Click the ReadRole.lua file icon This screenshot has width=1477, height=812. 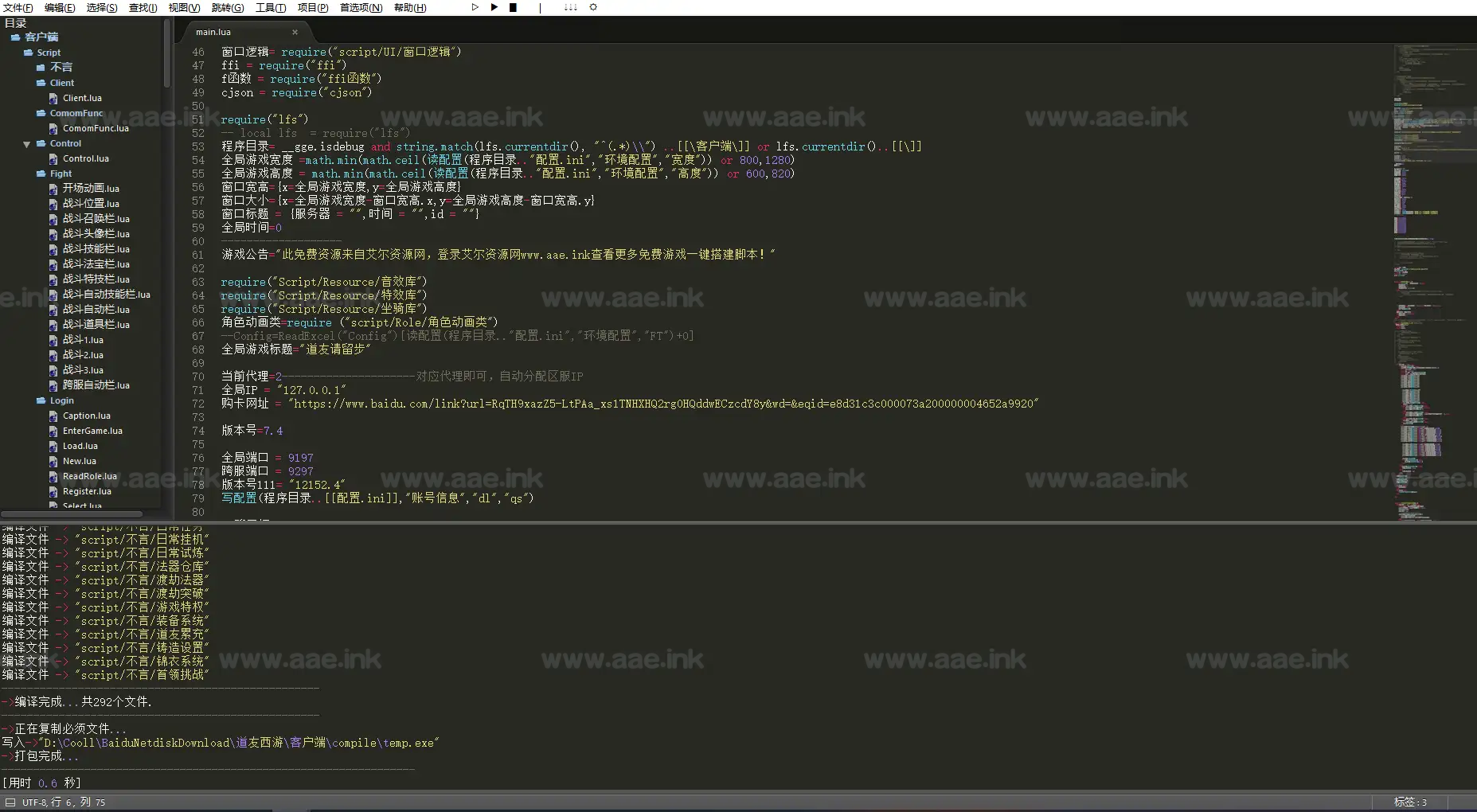(53, 477)
